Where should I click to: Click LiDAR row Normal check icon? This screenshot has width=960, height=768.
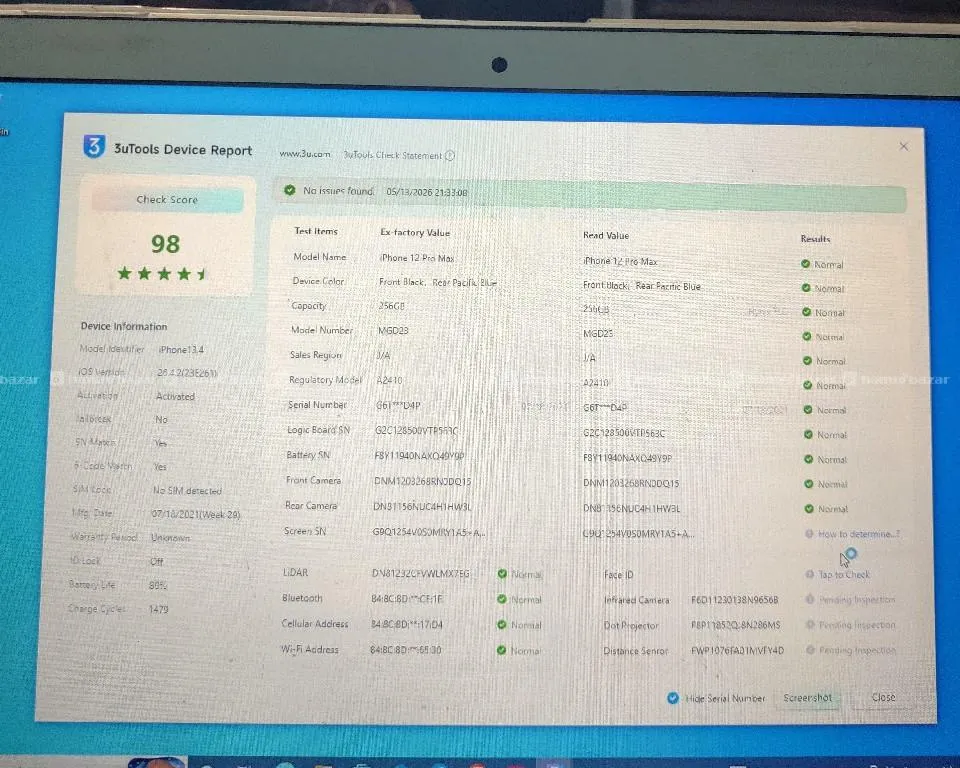[503, 574]
